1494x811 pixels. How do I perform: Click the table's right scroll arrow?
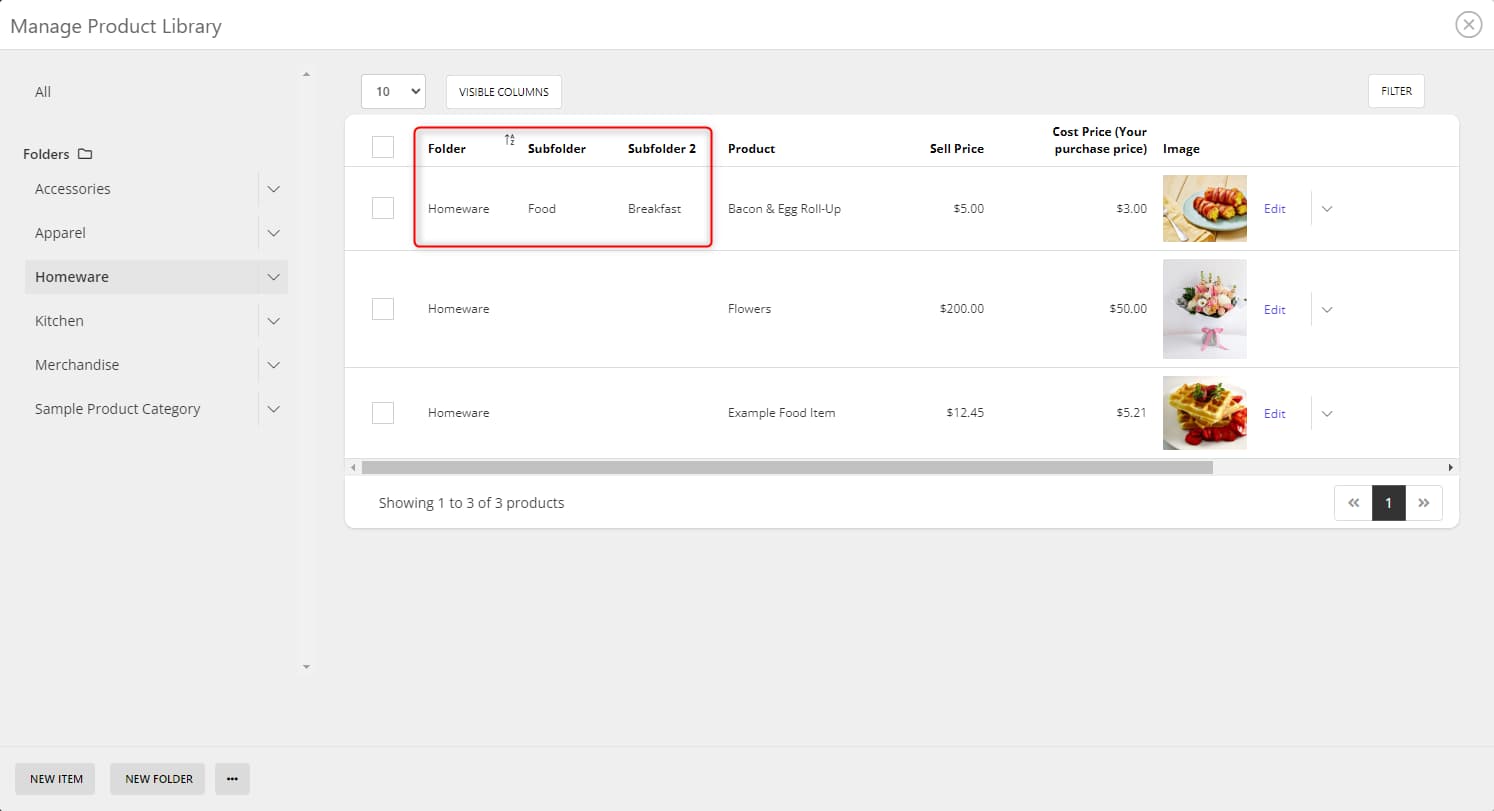point(1451,467)
